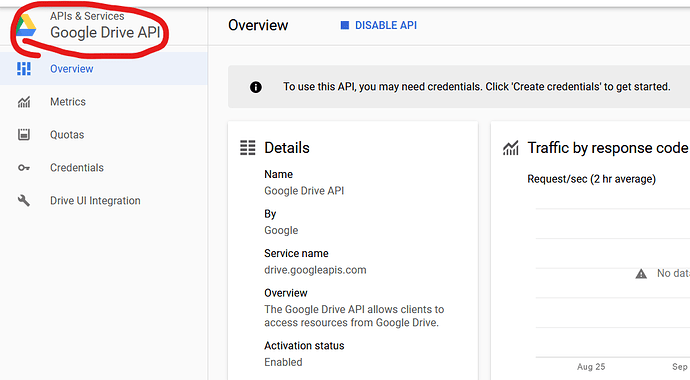The width and height of the screenshot is (690, 380).
Task: Open the Metrics sidebar item
Action: (104, 102)
